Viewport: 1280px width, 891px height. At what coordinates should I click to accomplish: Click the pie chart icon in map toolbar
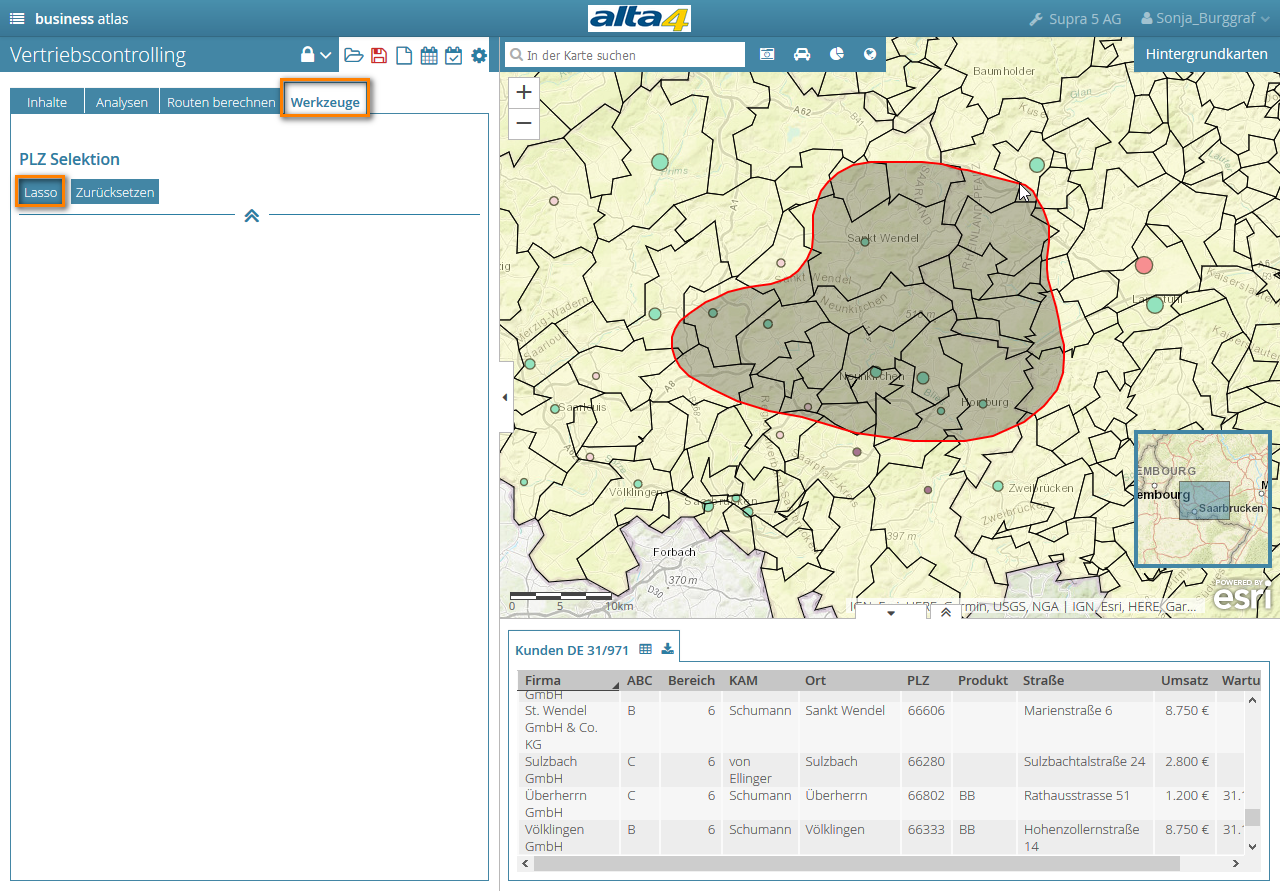click(836, 54)
